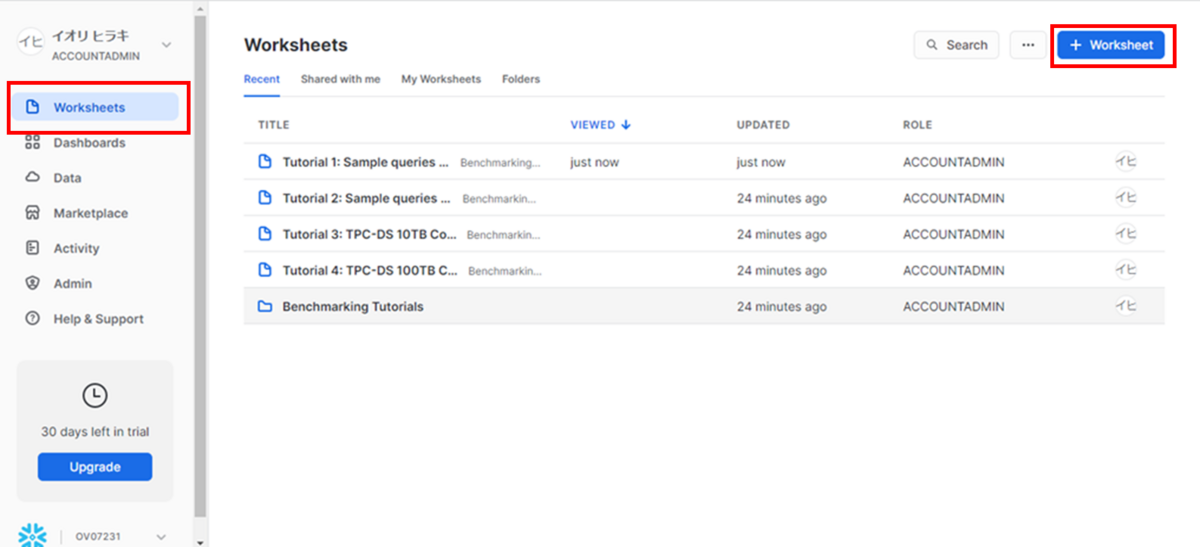Image resolution: width=1200 pixels, height=547 pixels.
Task: Open Tutorial 1: Sample queries worksheet
Action: point(366,162)
